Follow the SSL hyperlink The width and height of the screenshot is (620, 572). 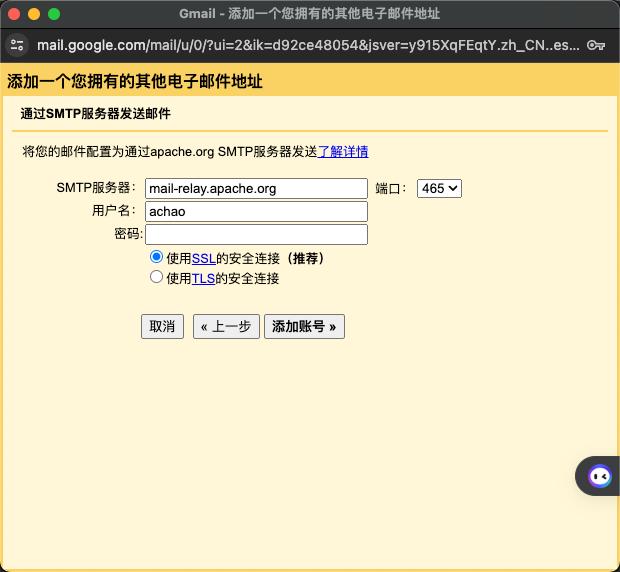[203, 258]
